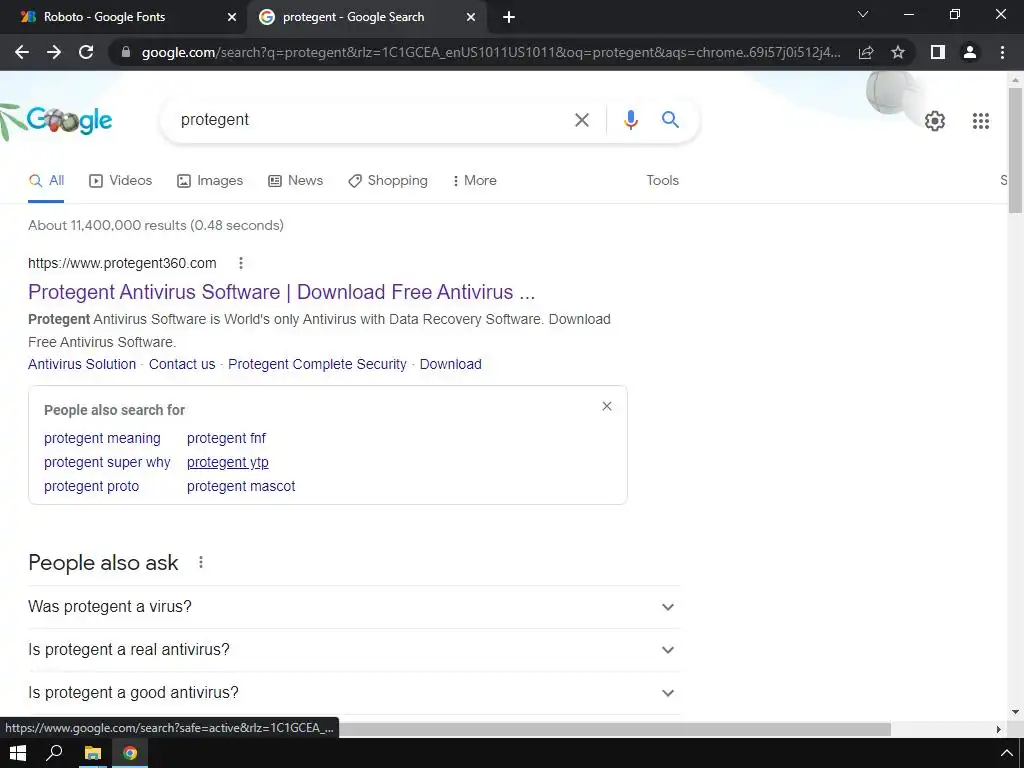Search for protegent super why
1024x768 pixels.
point(107,462)
